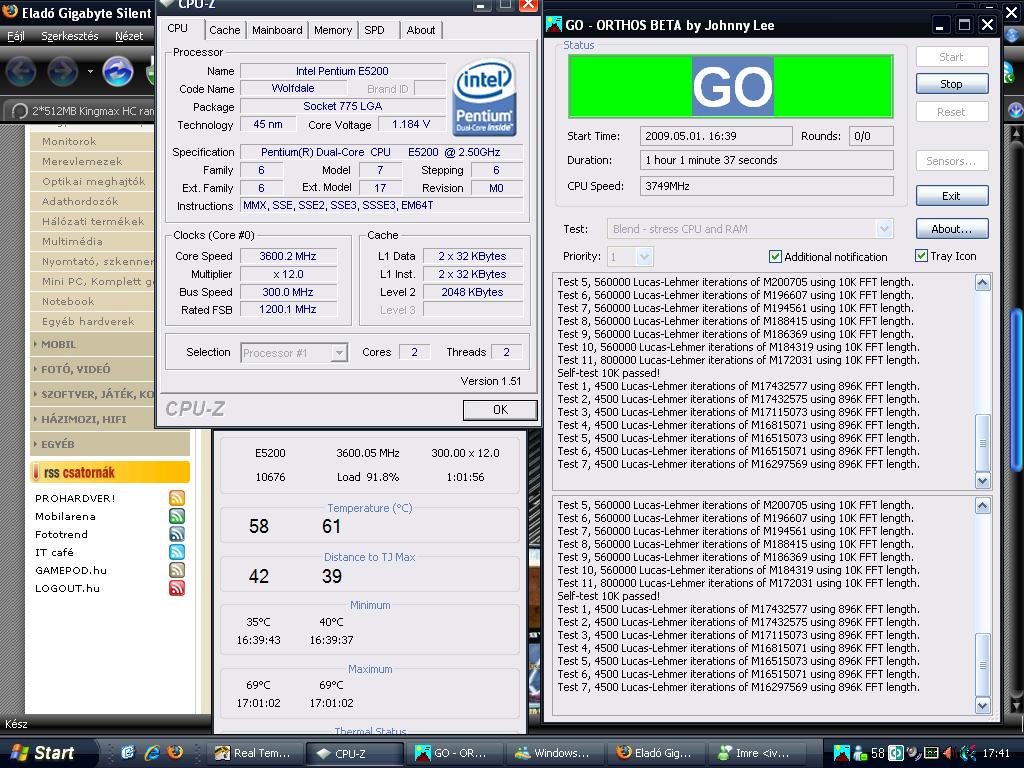
Task: Open the Notebook sidebar link
Action: click(x=68, y=302)
